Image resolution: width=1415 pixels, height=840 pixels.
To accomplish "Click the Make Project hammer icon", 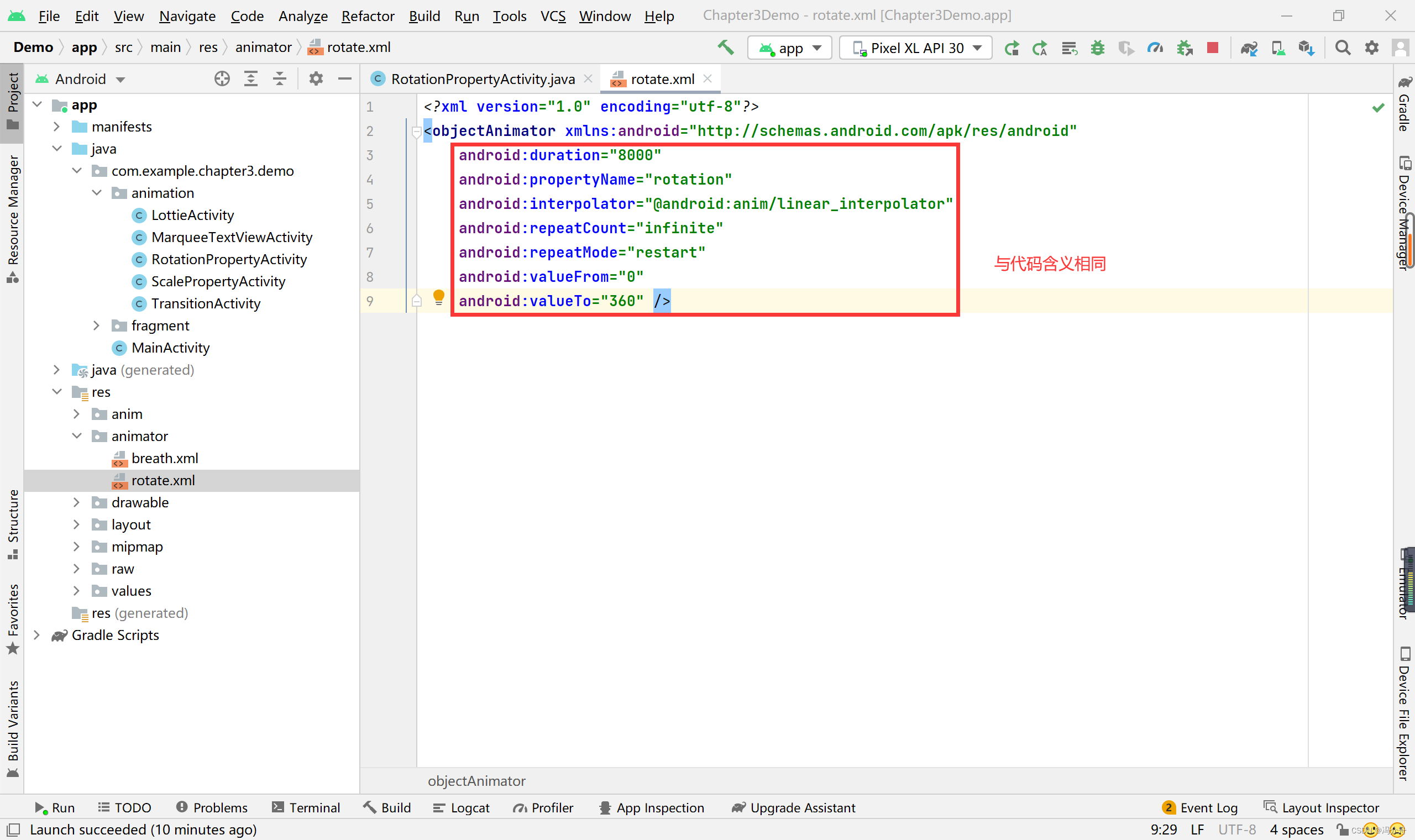I will [726, 48].
